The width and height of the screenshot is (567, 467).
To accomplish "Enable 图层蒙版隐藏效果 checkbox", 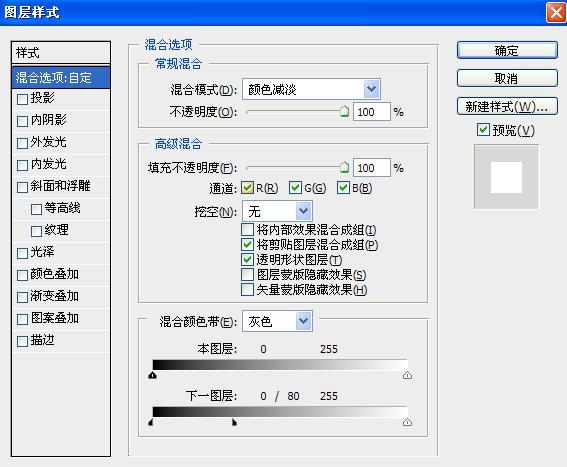I will 247,275.
